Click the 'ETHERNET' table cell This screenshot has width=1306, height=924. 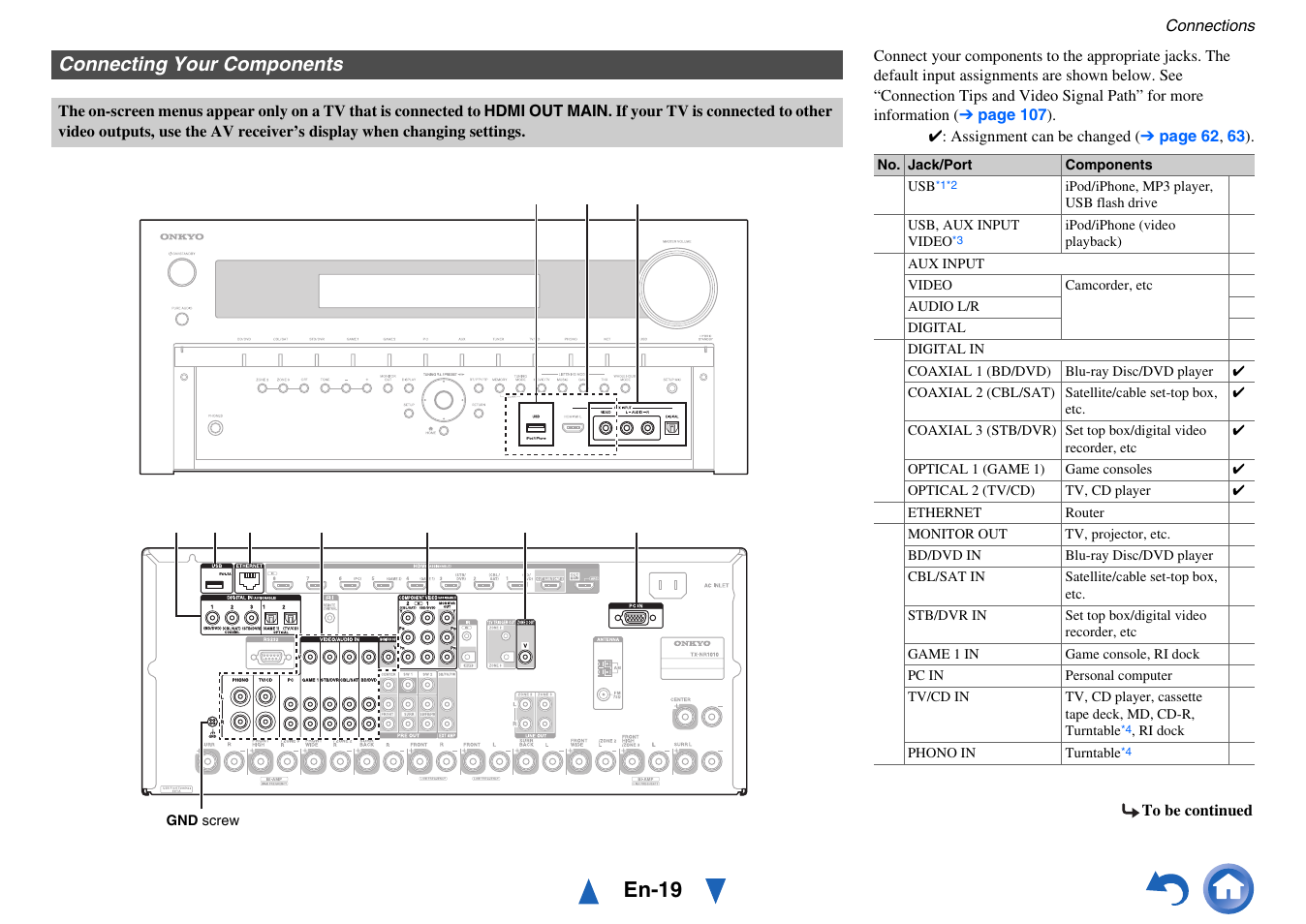pos(982,512)
